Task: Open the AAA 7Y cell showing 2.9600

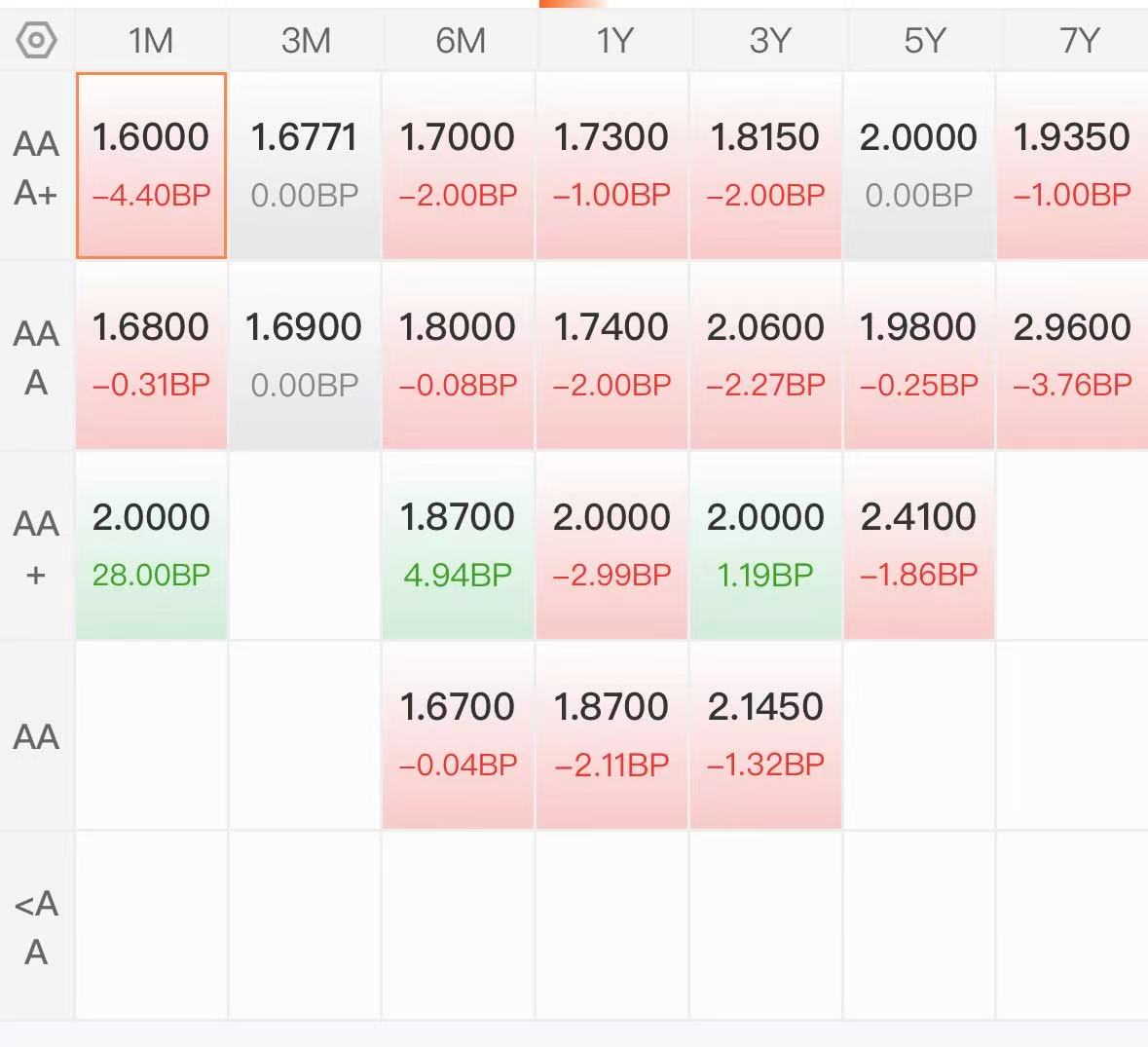Action: 1073,355
